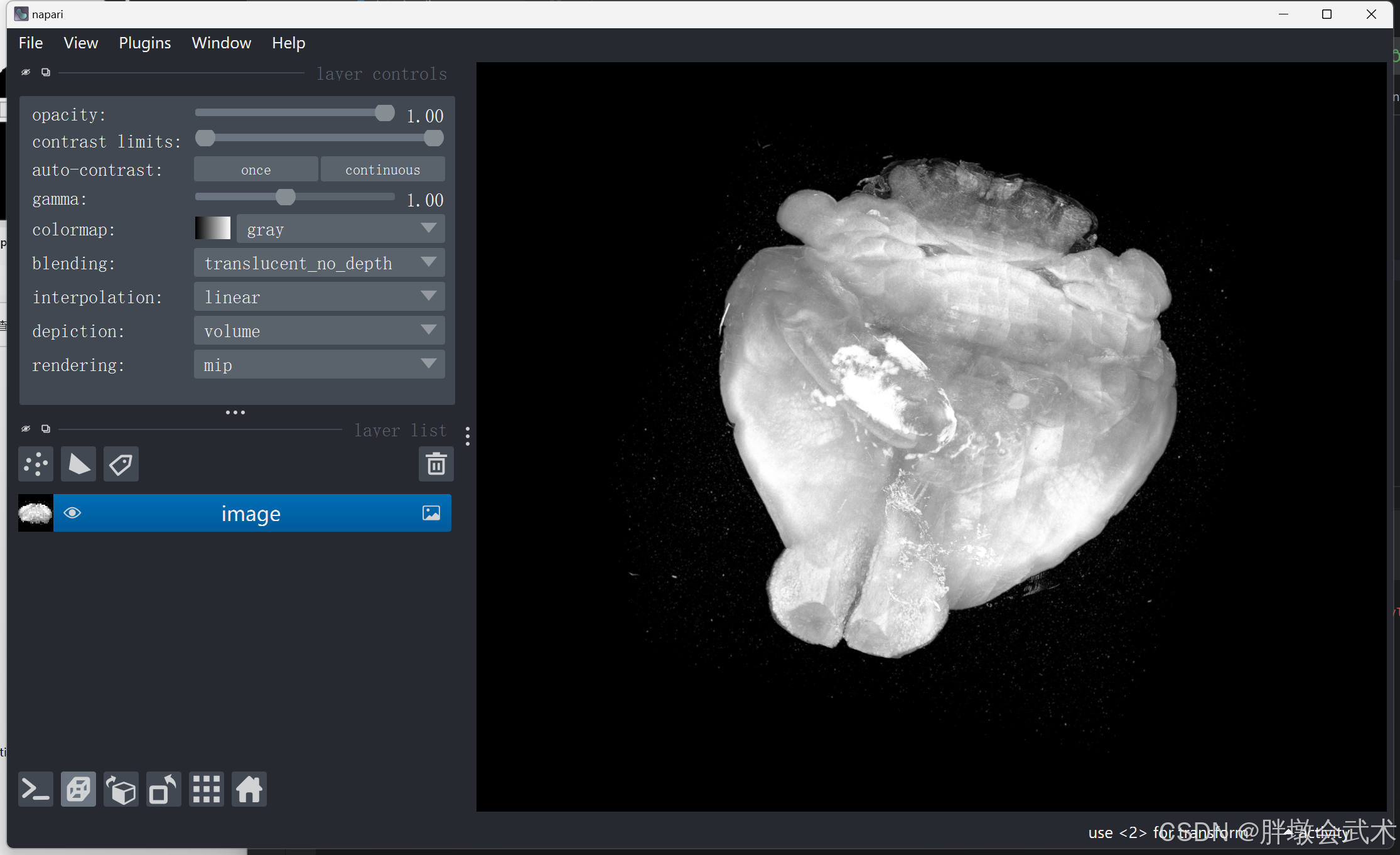Toggle 2D/3D view mode button

(78, 789)
